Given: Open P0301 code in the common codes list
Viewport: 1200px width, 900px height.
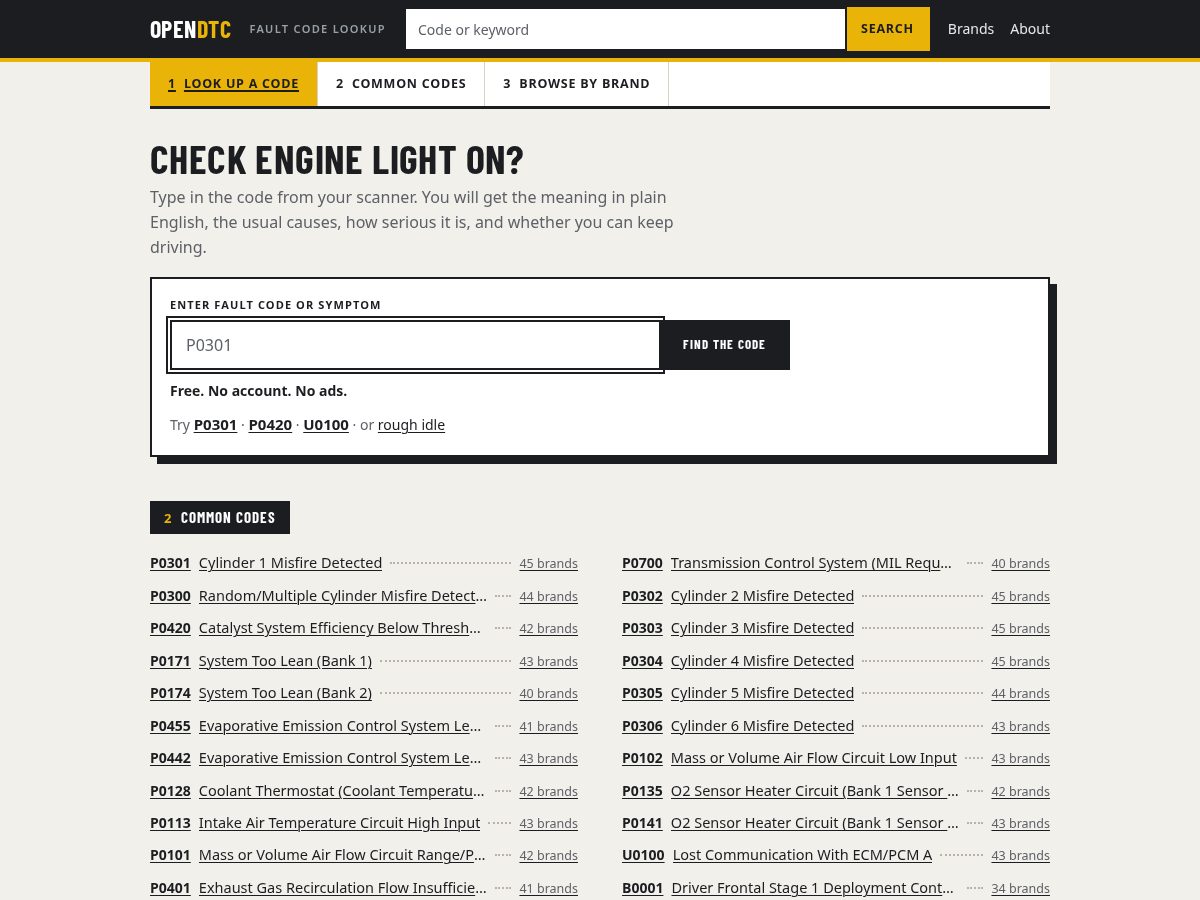Looking at the screenshot, I should [170, 563].
